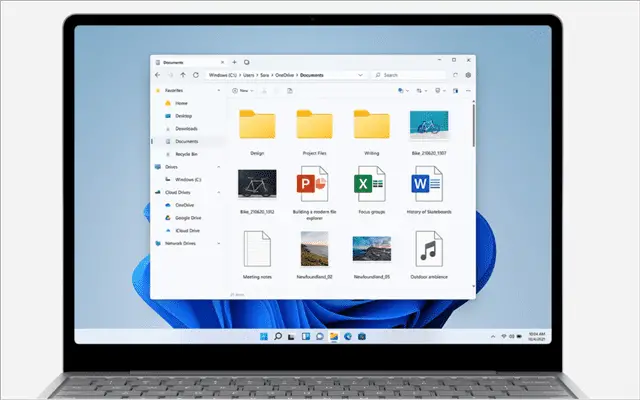
Task: Open the New item dropdown
Action: [x=243, y=91]
